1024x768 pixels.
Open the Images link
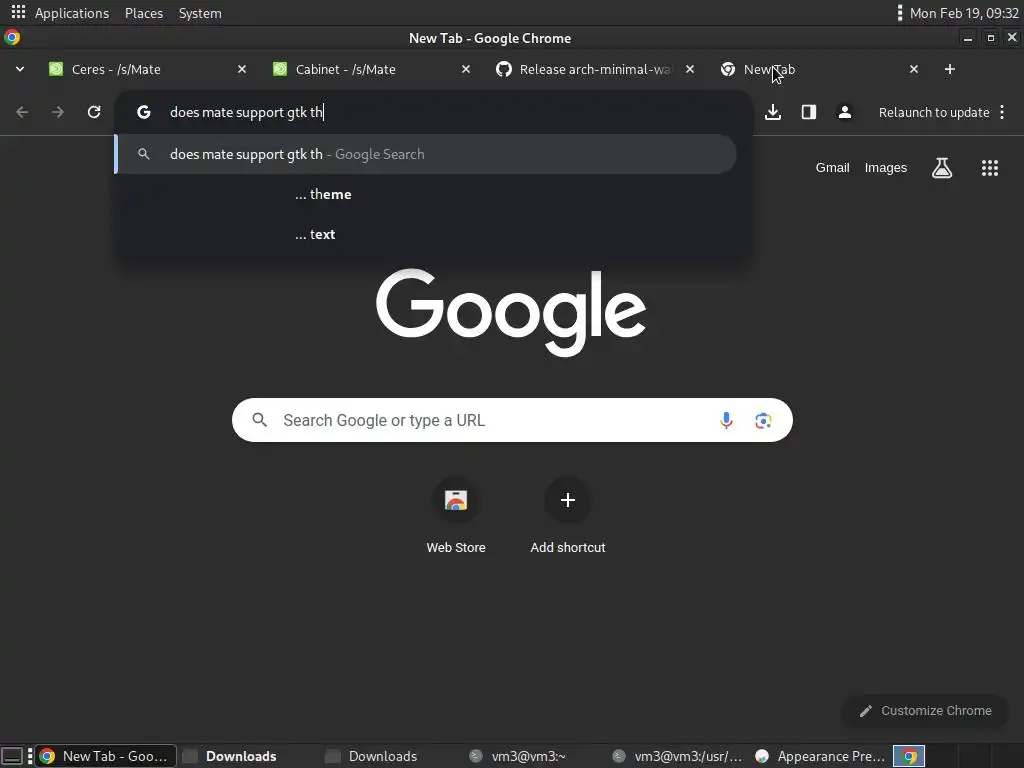click(x=886, y=168)
